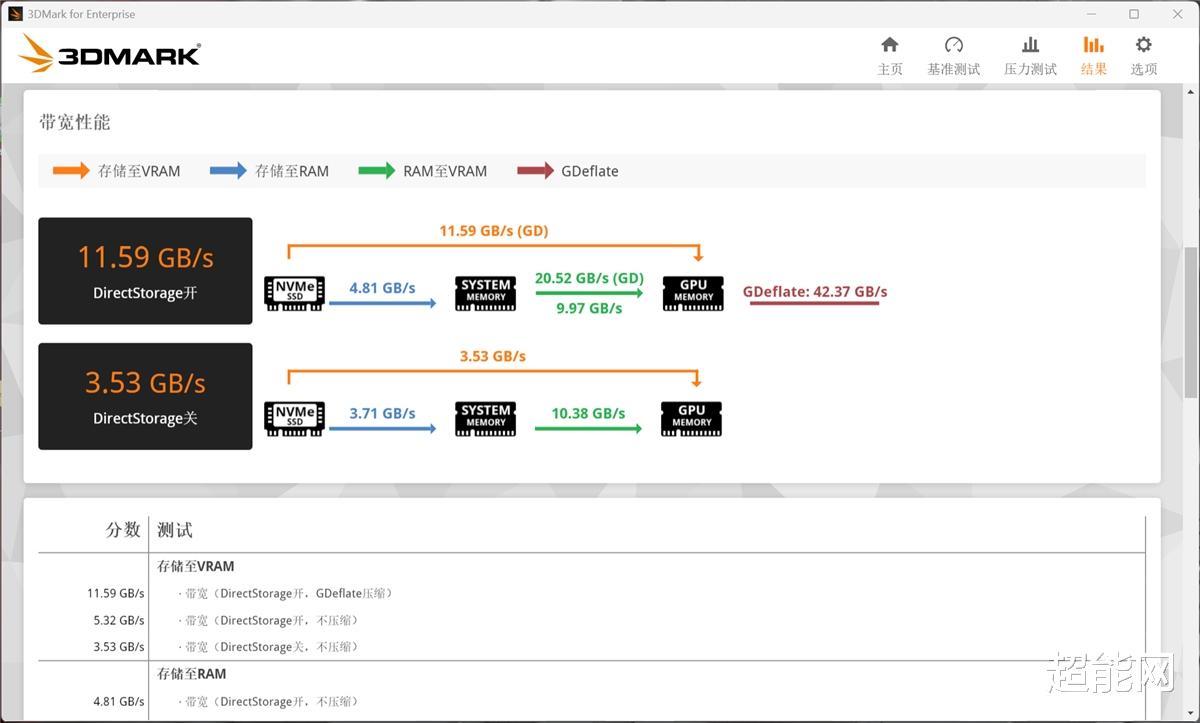Viewport: 1200px width, 723px height.
Task: Click the green RAM-to-VRAM legend arrow
Action: (x=377, y=171)
